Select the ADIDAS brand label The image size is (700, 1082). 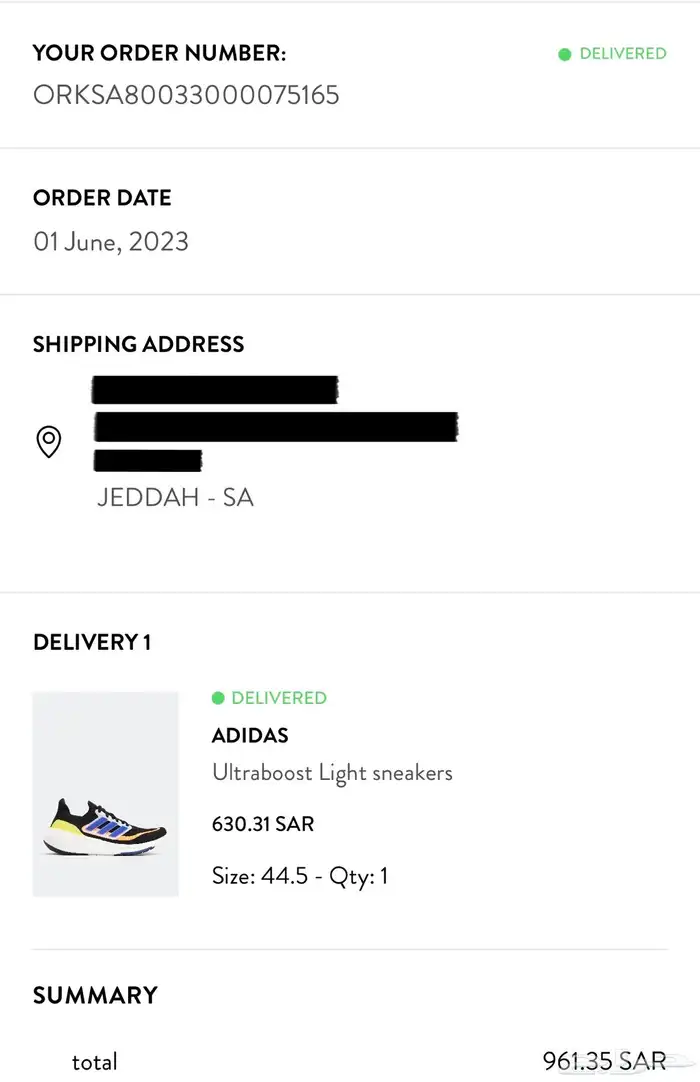[x=249, y=735]
